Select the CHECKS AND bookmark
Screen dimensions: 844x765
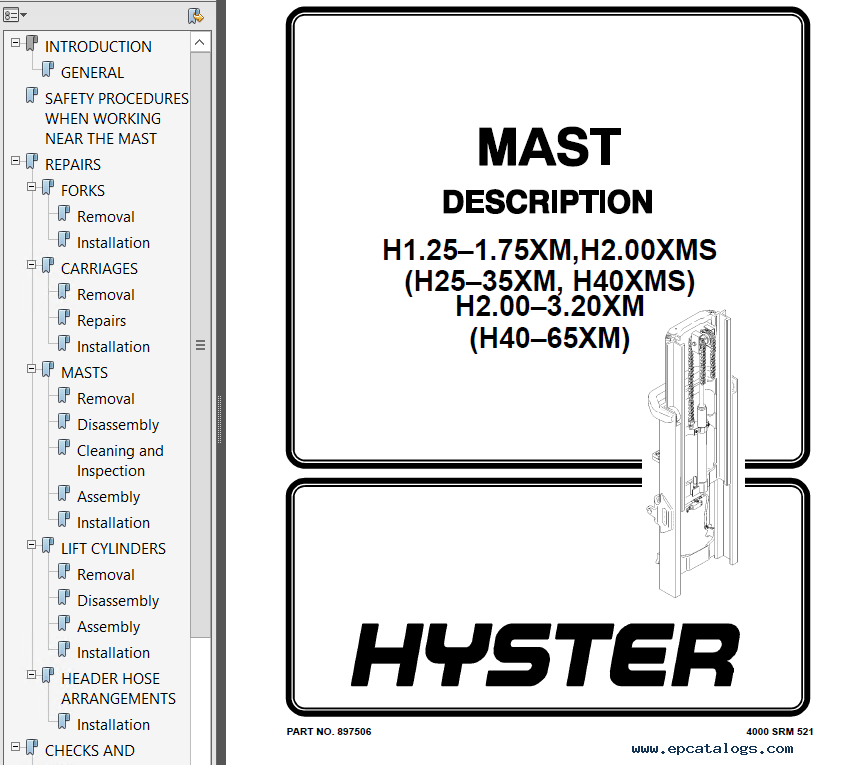coord(89,751)
